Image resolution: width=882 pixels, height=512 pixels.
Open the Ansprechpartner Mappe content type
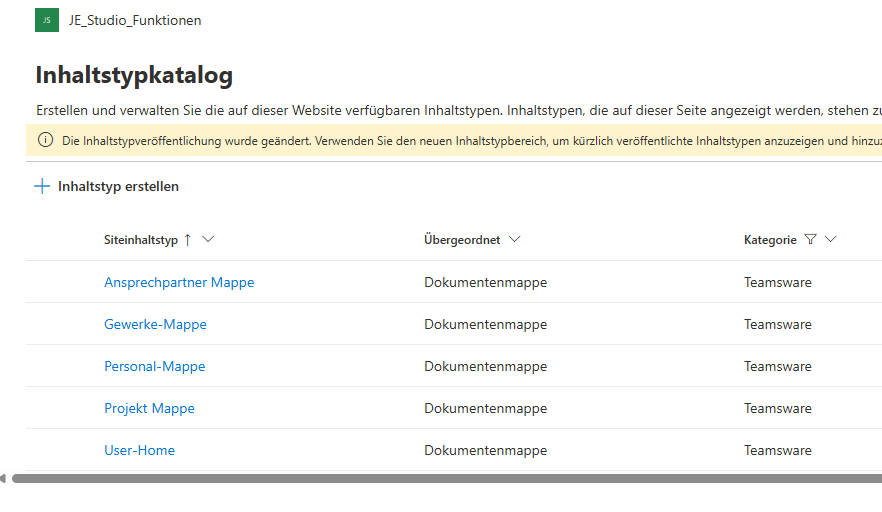(179, 282)
